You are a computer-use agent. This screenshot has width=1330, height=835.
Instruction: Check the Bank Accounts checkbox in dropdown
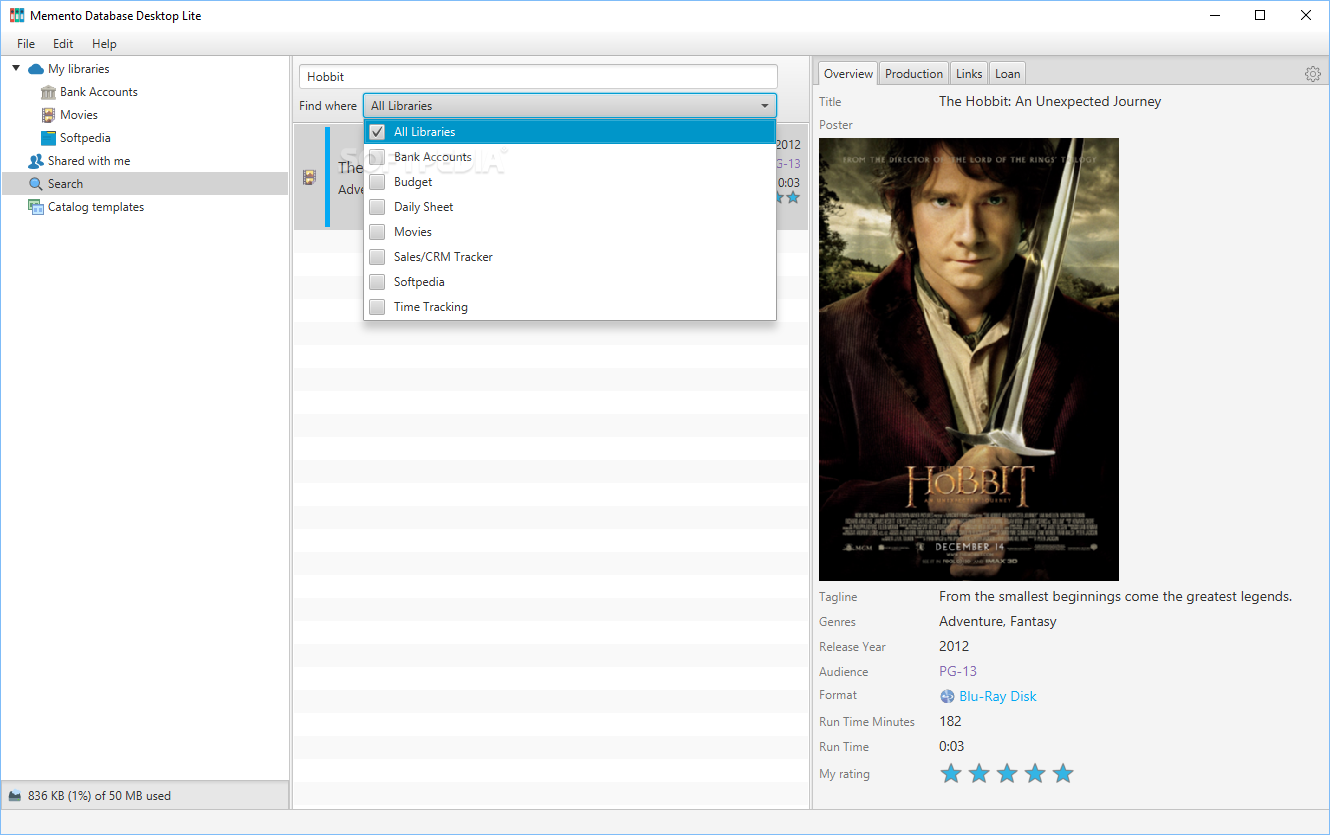[x=377, y=157]
